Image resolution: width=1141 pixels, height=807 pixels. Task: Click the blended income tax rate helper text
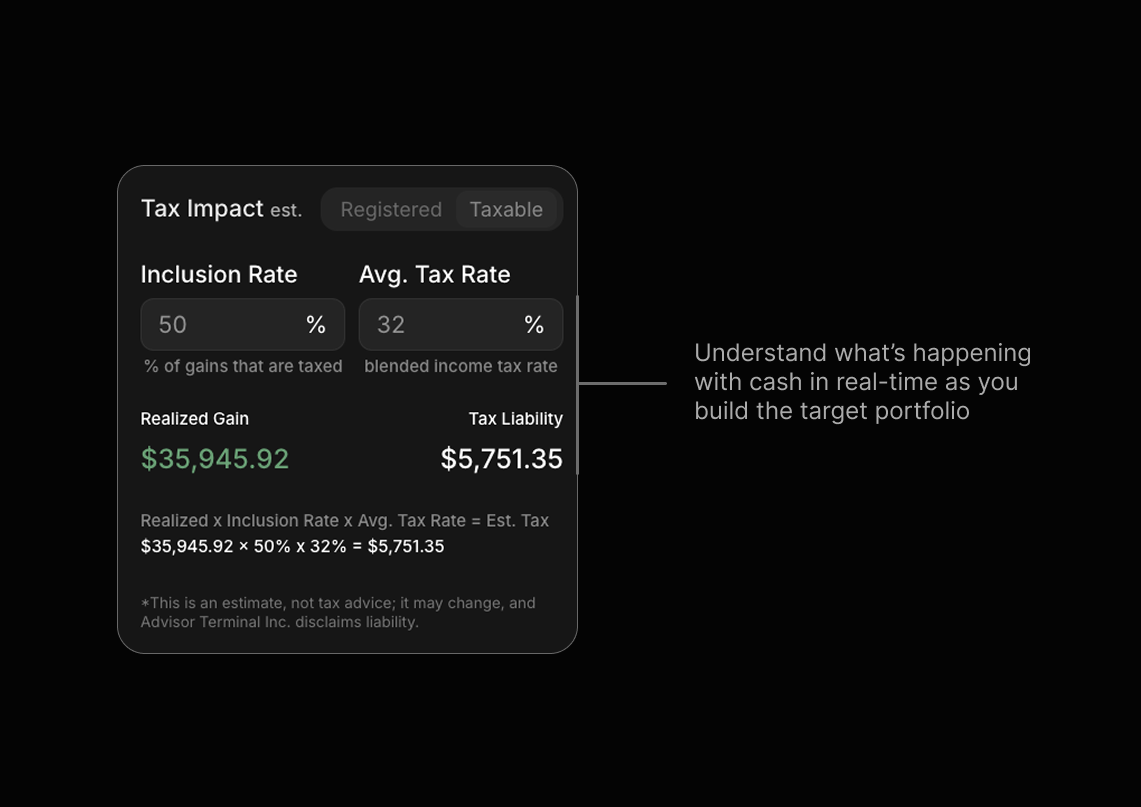tap(461, 366)
